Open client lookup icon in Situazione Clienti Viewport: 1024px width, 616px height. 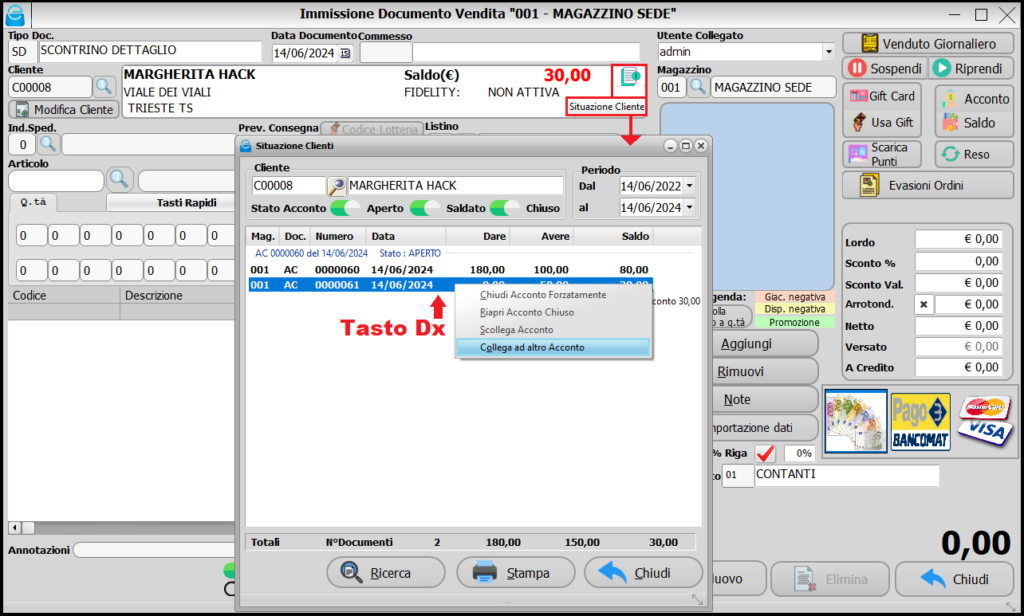[336, 186]
